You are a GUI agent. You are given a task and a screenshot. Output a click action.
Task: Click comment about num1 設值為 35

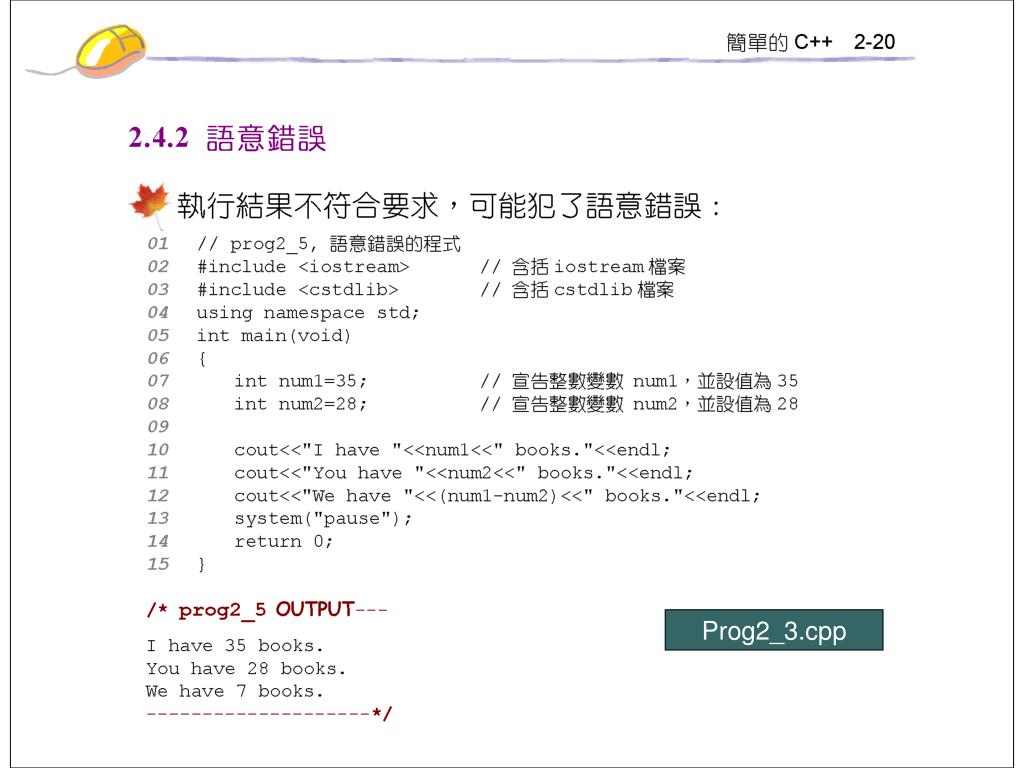pyautogui.click(x=639, y=381)
